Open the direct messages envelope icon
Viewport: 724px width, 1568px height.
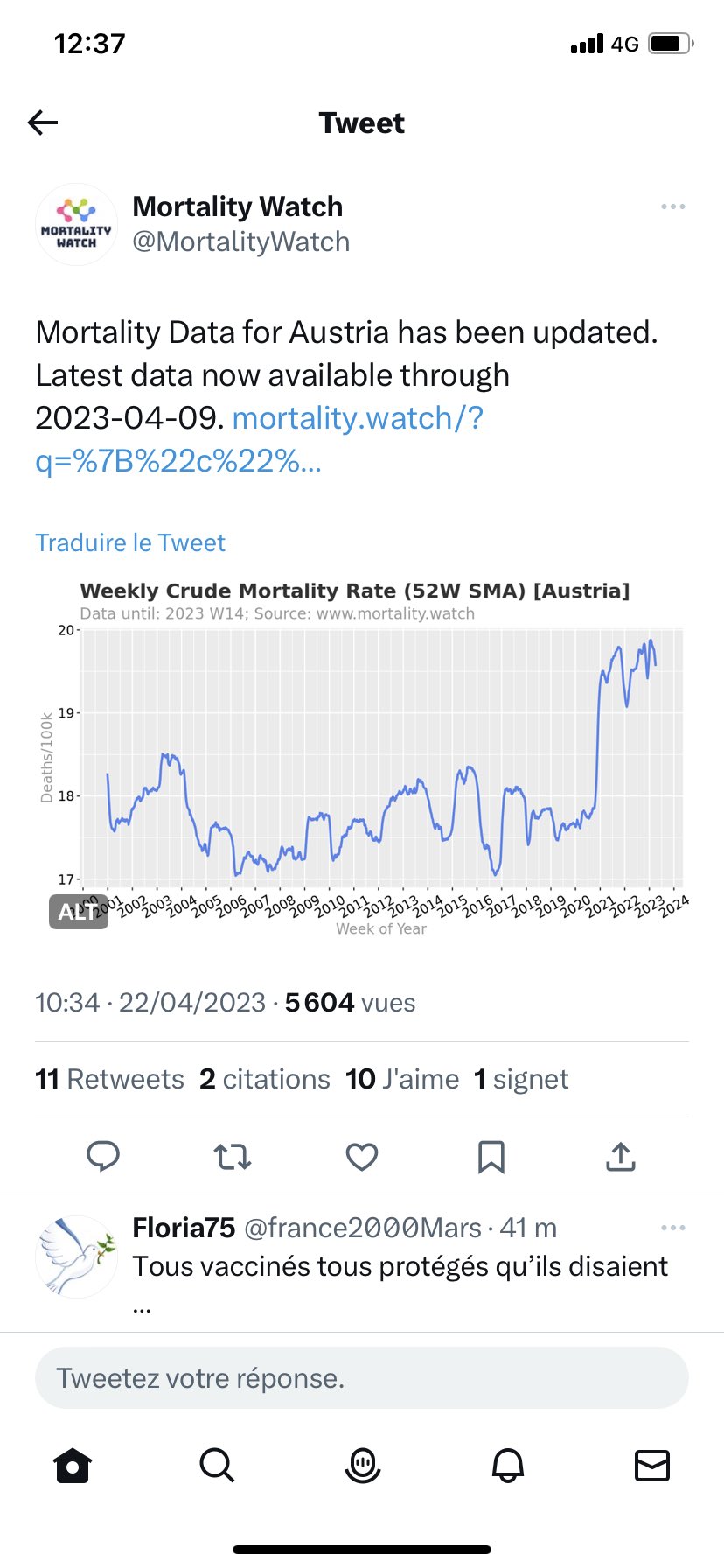652,1464
